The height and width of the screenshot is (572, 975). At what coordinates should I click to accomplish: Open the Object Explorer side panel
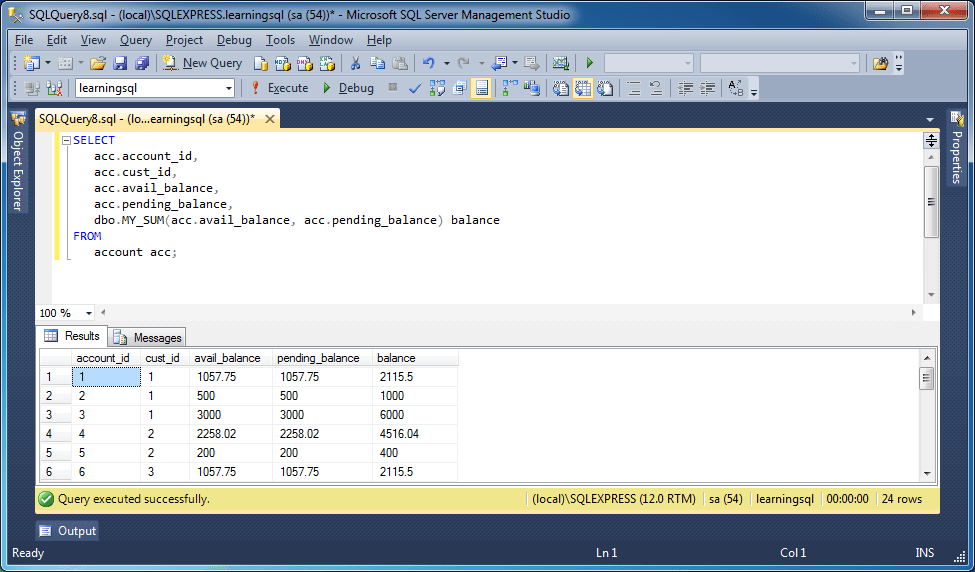point(17,162)
